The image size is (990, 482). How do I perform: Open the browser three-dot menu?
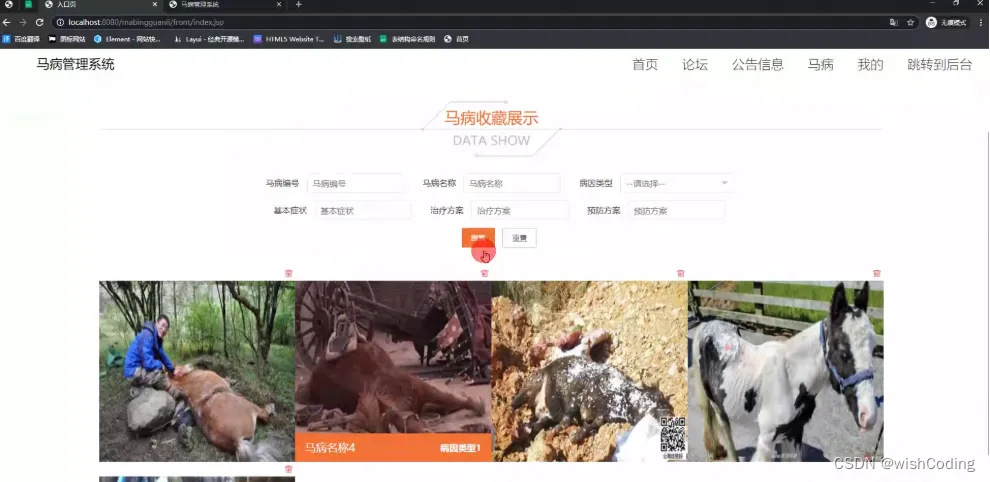(x=981, y=22)
